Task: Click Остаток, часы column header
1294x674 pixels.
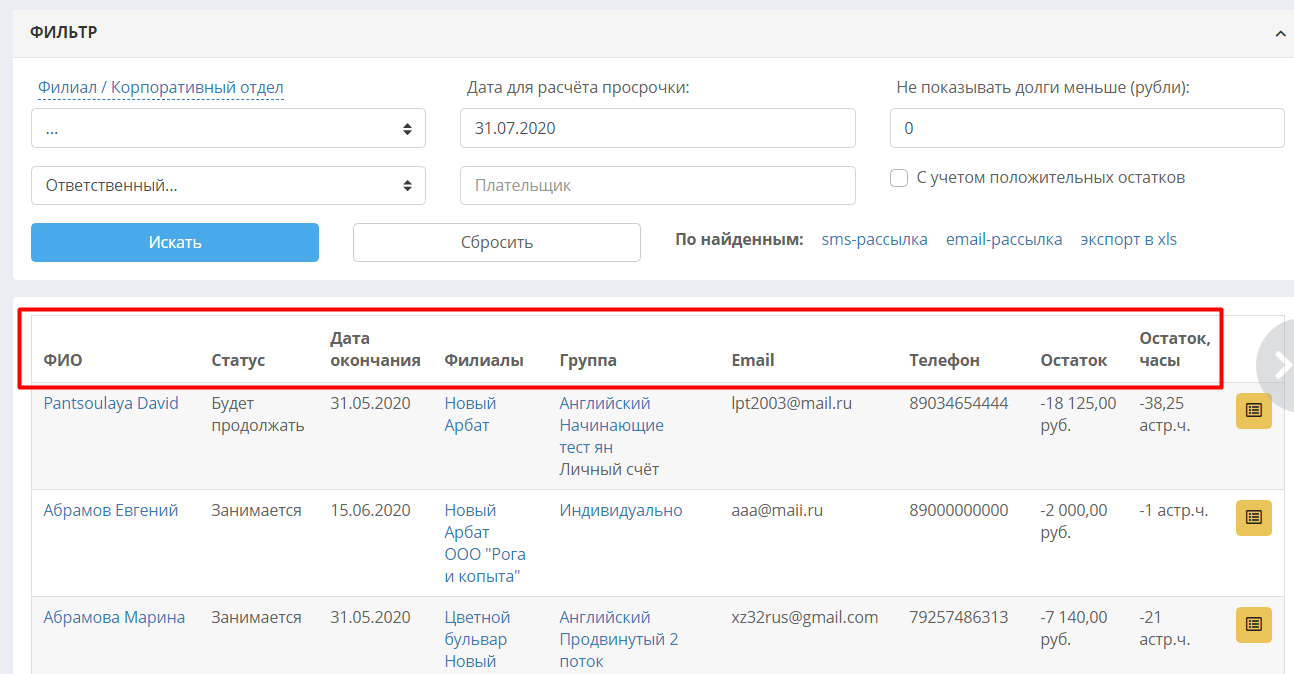Action: pyautogui.click(x=1175, y=349)
